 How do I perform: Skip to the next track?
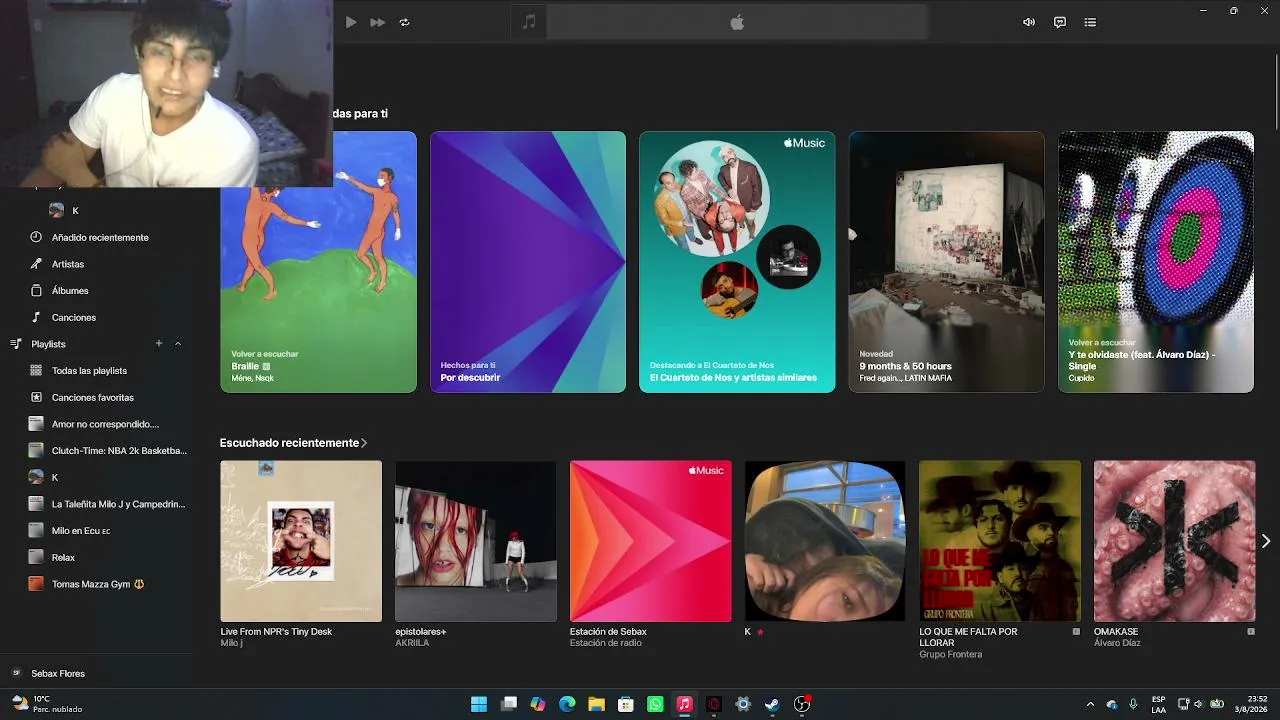(x=378, y=22)
